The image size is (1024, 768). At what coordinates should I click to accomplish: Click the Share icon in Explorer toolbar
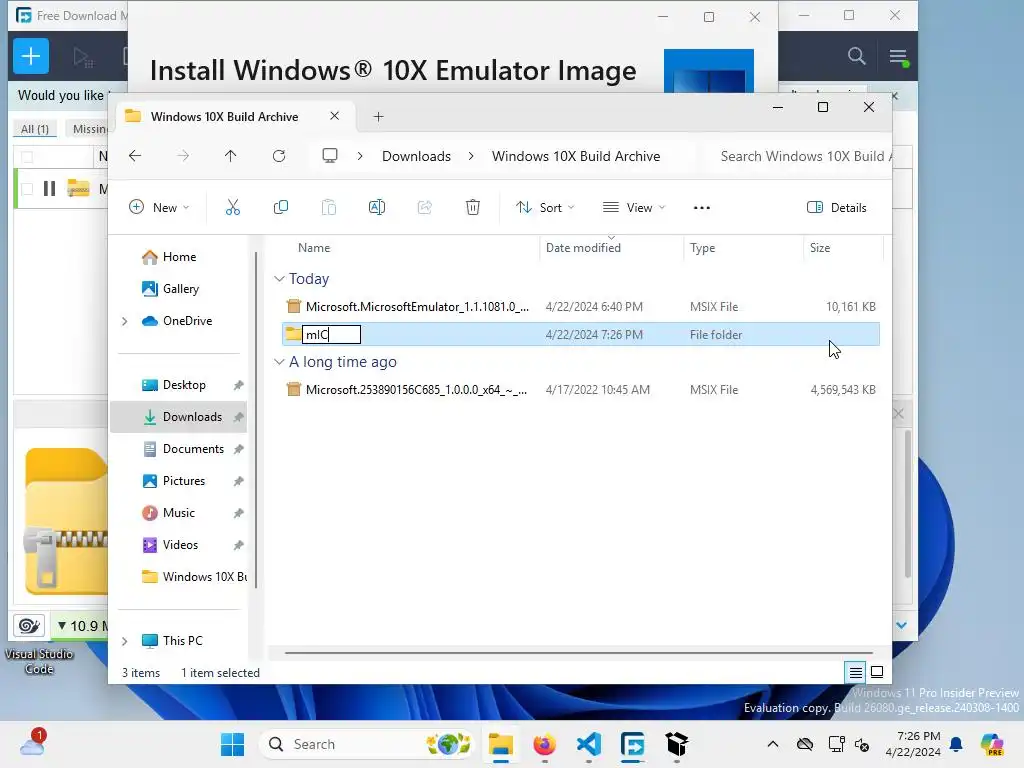424,208
